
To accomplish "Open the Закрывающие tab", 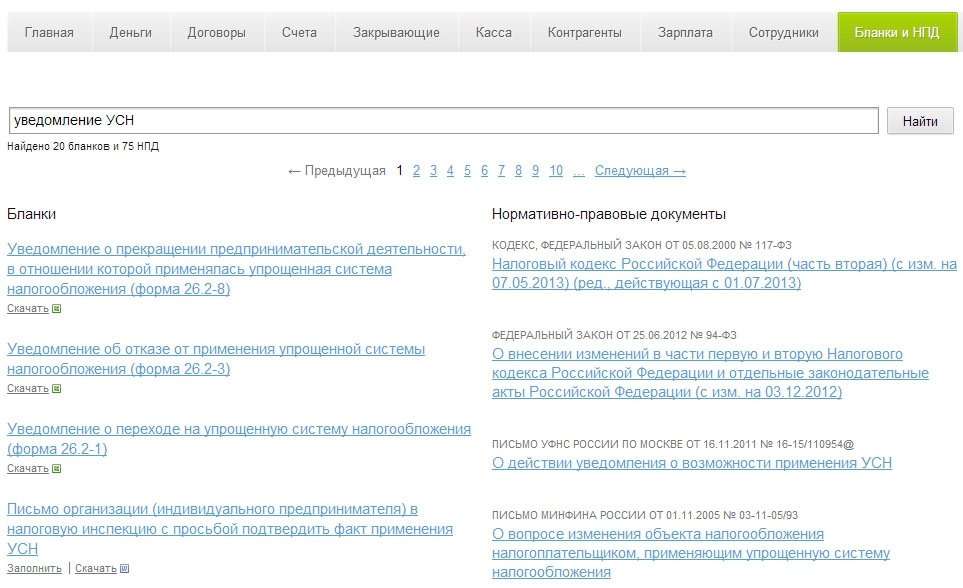I will [396, 33].
